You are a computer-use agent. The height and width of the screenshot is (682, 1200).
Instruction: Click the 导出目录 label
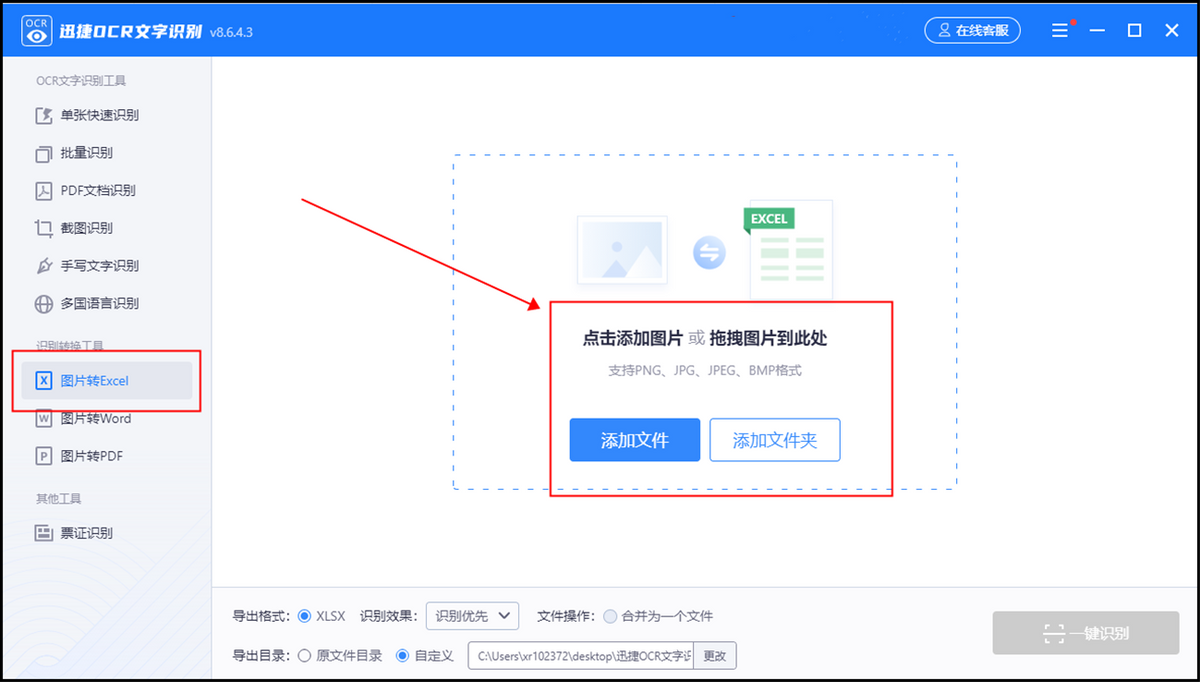(x=261, y=656)
